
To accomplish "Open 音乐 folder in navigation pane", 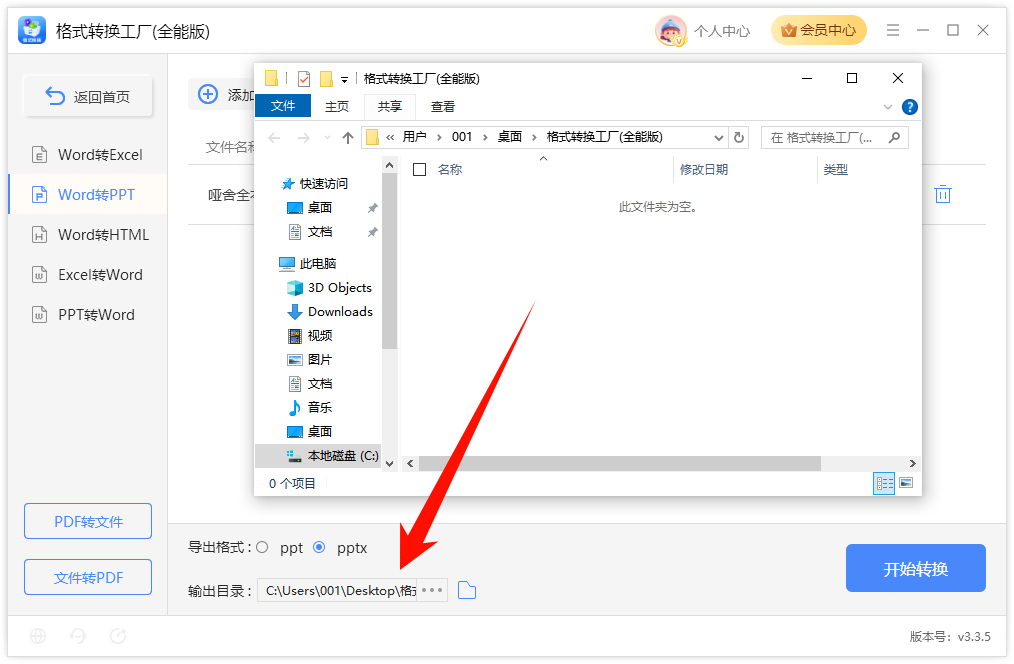I will point(310,407).
